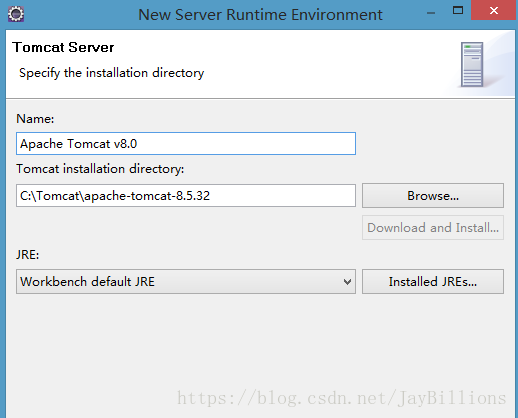Image resolution: width=518 pixels, height=418 pixels.
Task: Click the Eclipse icon in the title bar
Action: click(x=16, y=14)
